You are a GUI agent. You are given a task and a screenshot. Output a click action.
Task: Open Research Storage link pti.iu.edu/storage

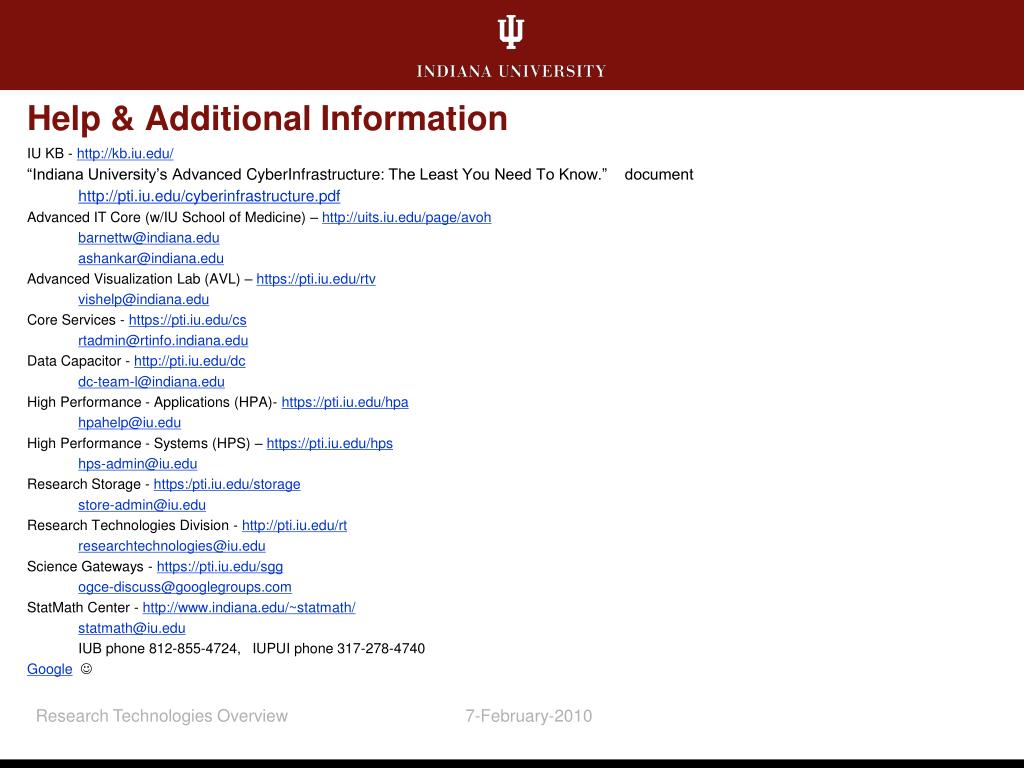point(227,485)
